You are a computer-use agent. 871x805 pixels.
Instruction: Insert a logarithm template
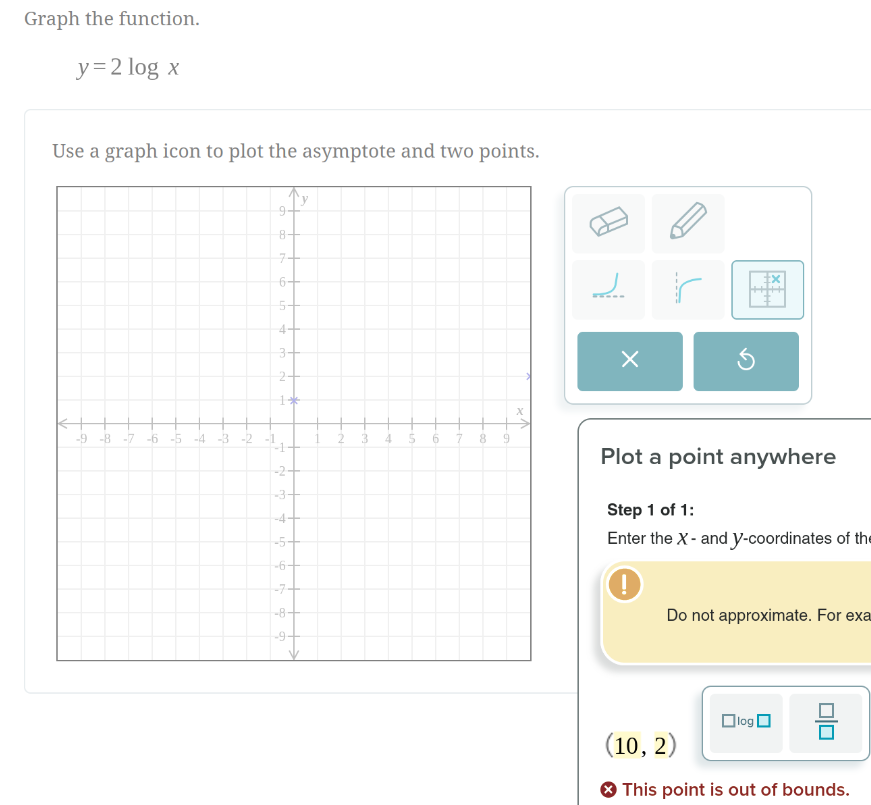coord(746,723)
